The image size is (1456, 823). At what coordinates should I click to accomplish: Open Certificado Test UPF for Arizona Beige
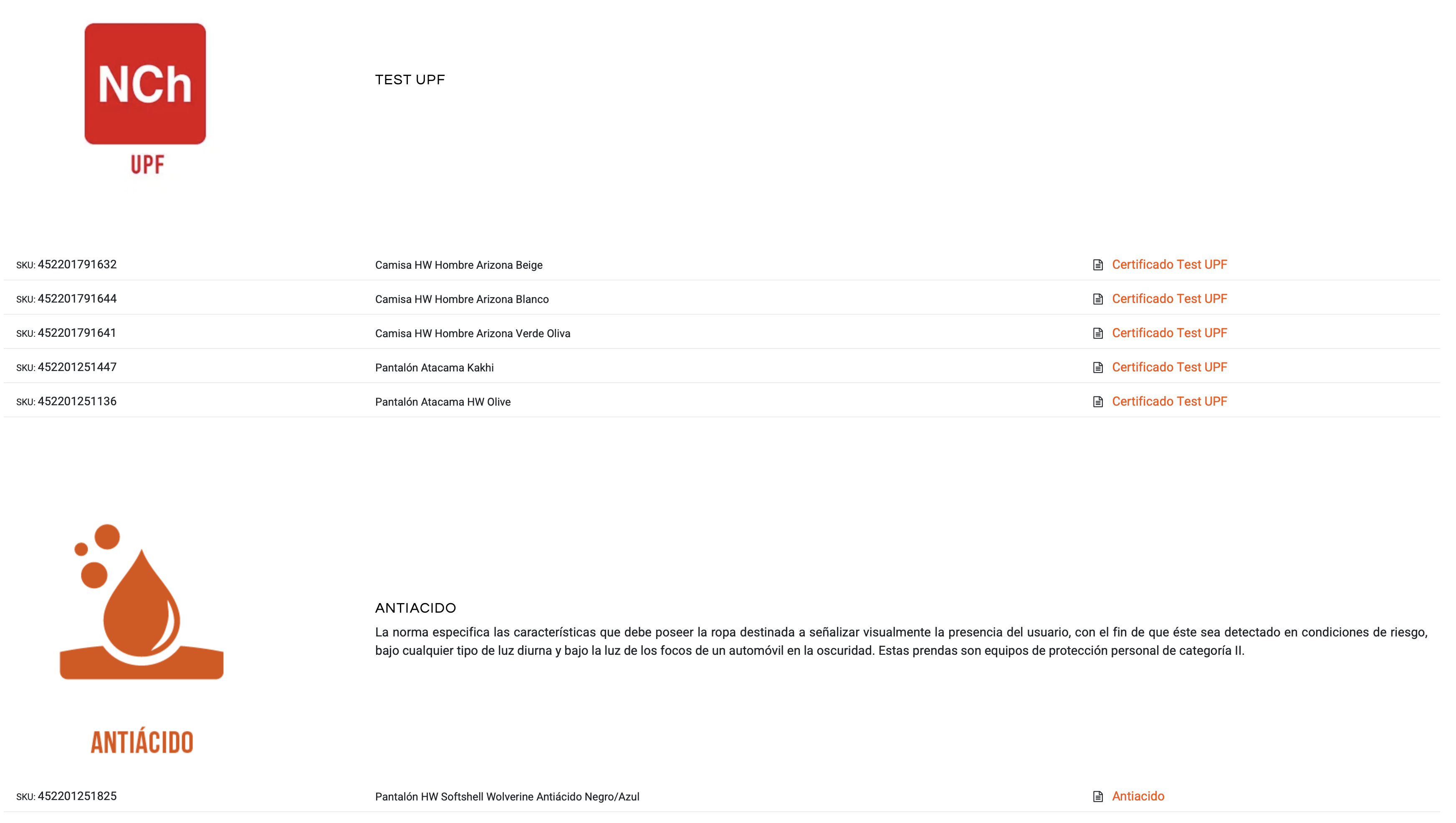point(1169,265)
